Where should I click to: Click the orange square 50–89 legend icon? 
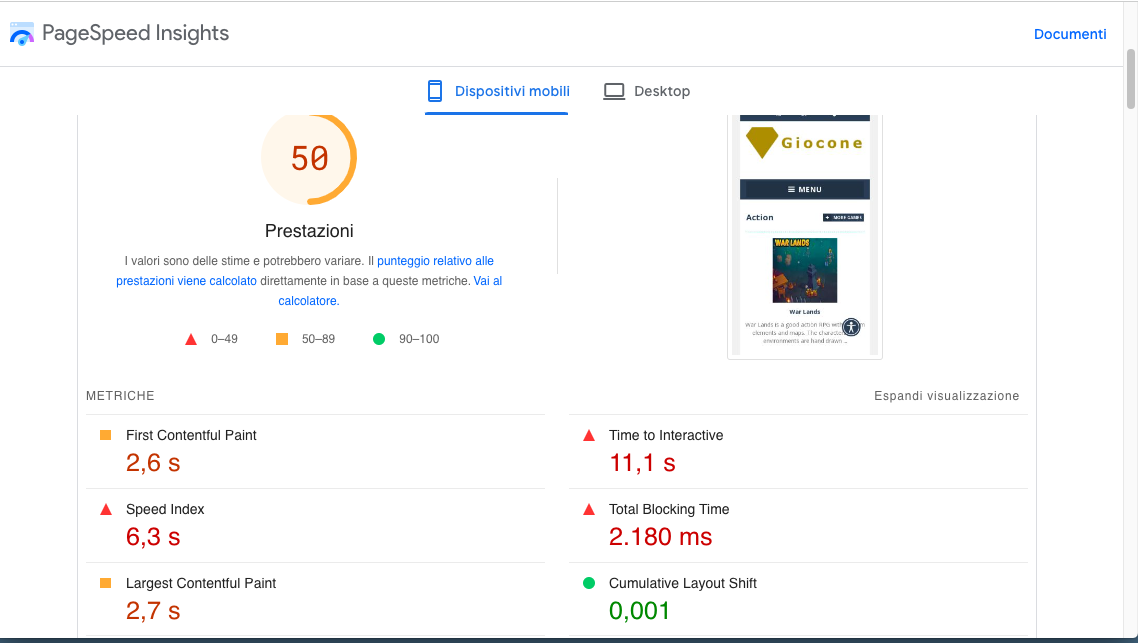click(x=282, y=339)
